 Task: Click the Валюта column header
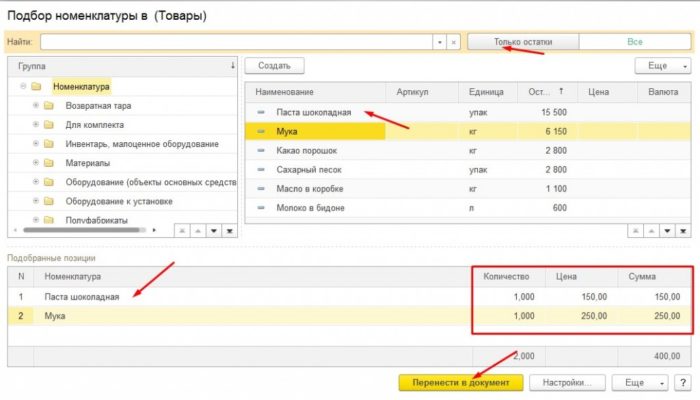coord(663,92)
